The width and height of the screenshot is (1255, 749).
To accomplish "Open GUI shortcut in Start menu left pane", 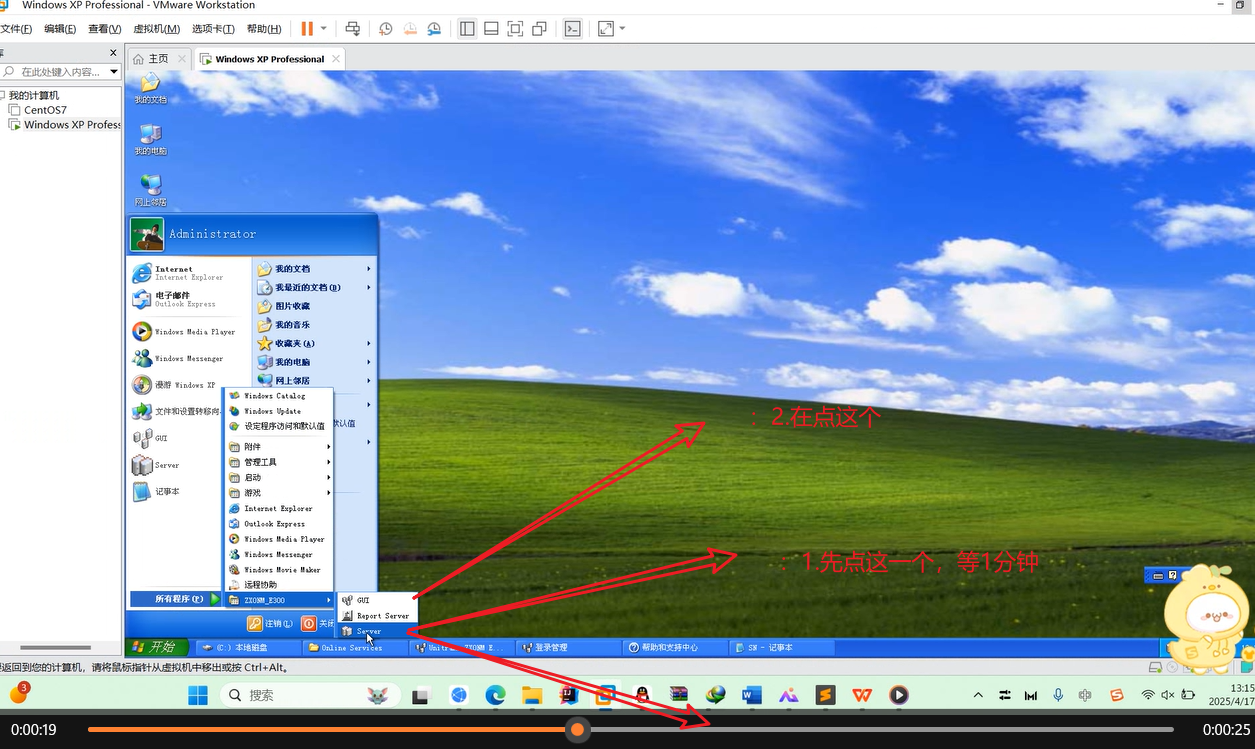I will coord(150,438).
